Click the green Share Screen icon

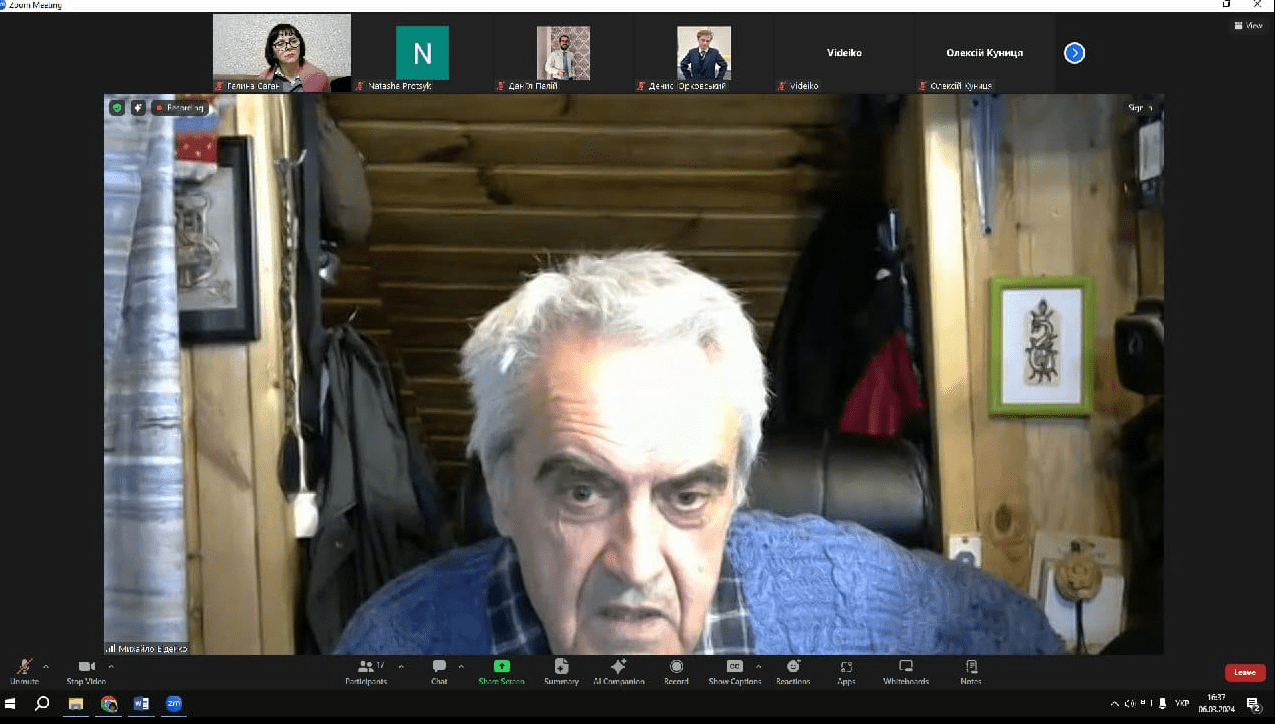pos(502,667)
